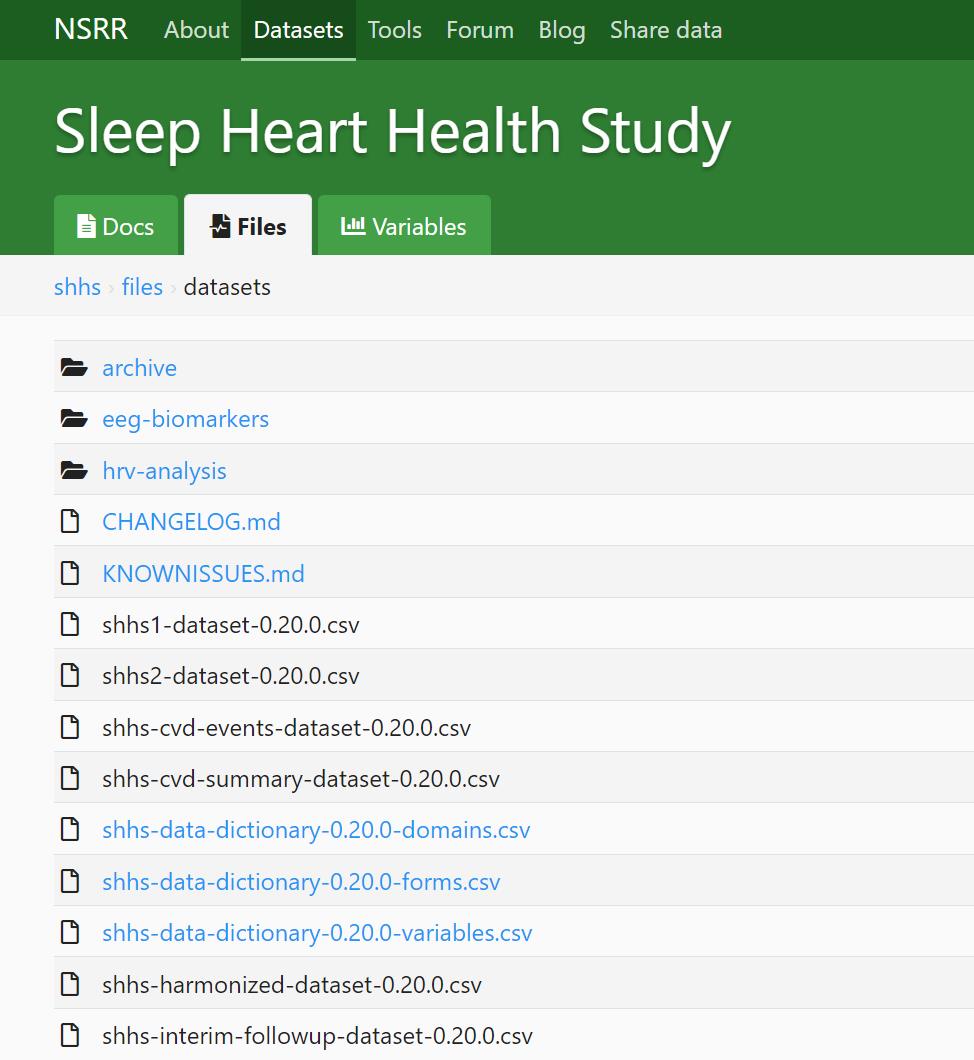This screenshot has width=974, height=1060.
Task: Go to the Forum page
Action: pyautogui.click(x=480, y=30)
